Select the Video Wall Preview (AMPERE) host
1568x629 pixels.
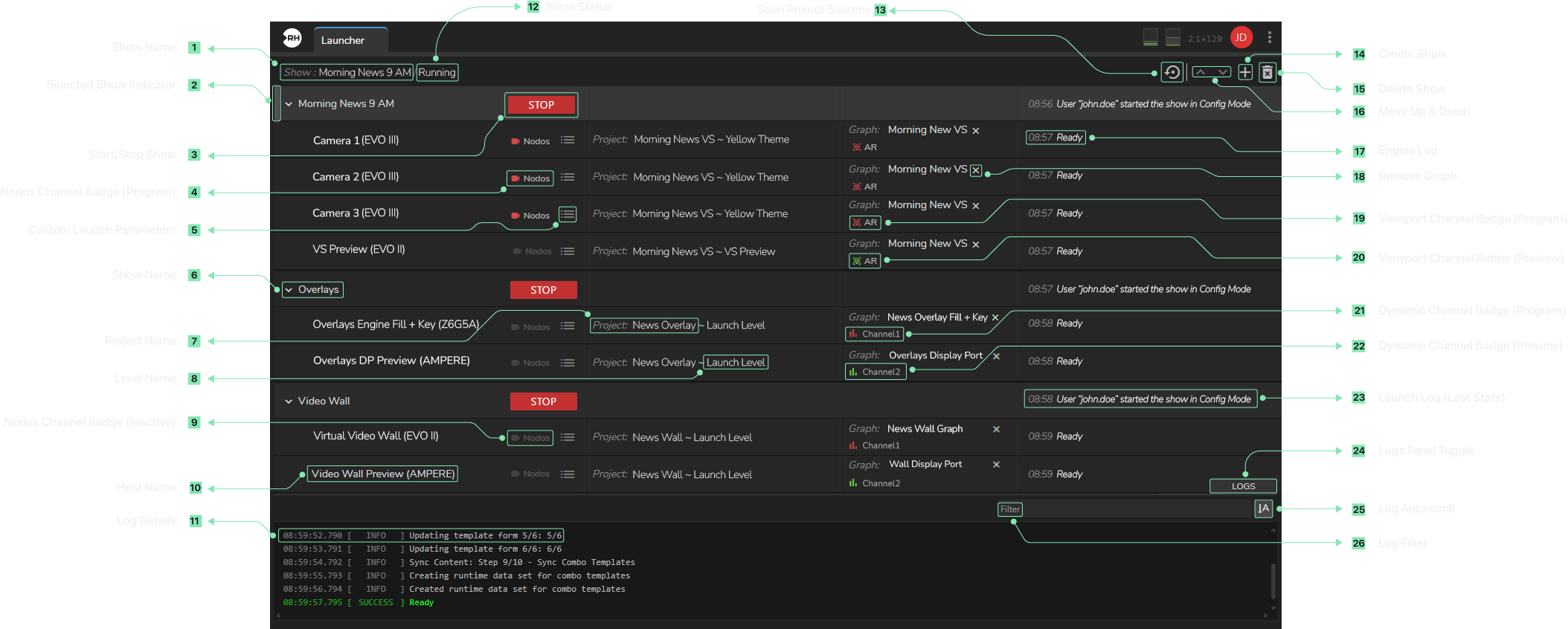[383, 474]
